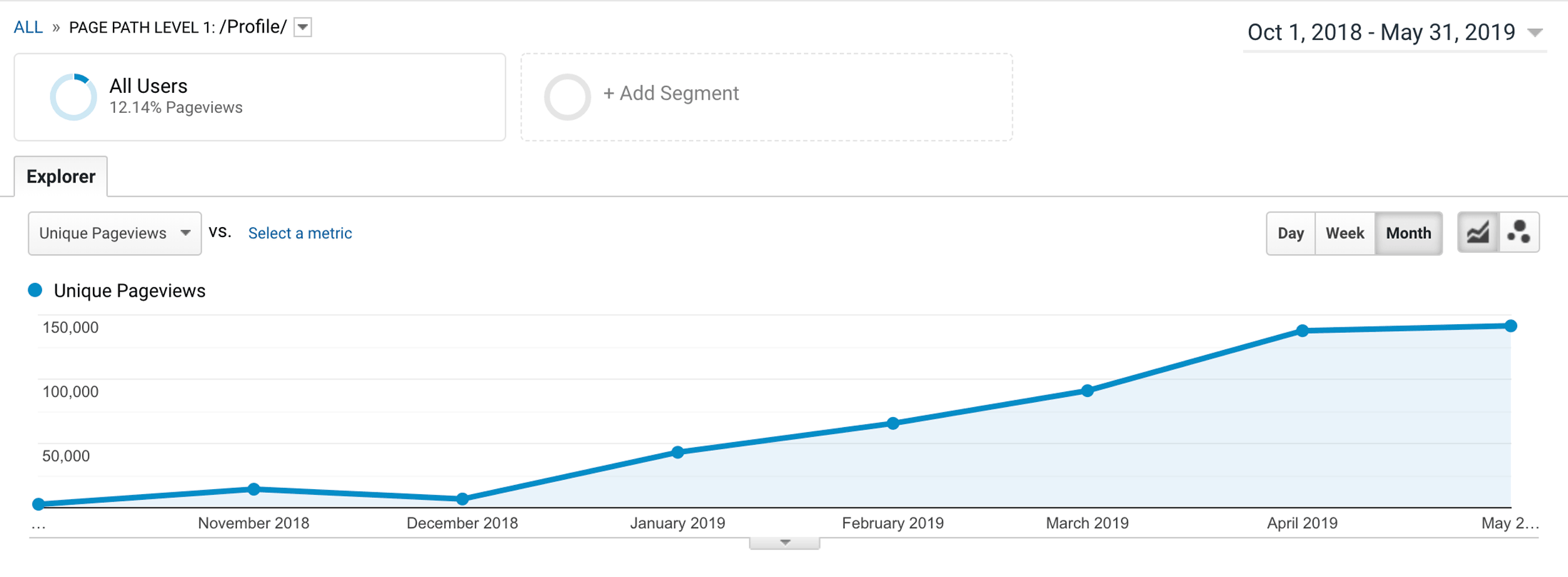Open the All Users segment box
The image size is (1568, 577).
pyautogui.click(x=260, y=97)
